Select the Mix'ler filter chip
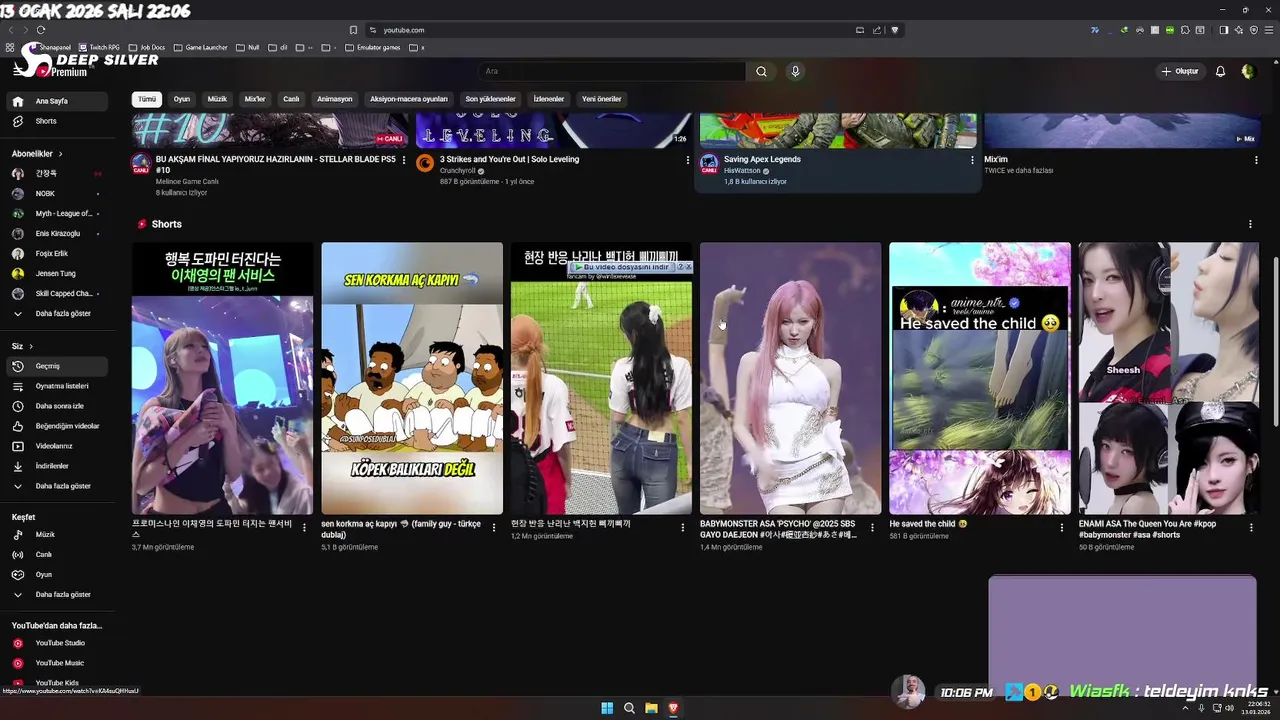Image resolution: width=1280 pixels, height=720 pixels. click(255, 99)
